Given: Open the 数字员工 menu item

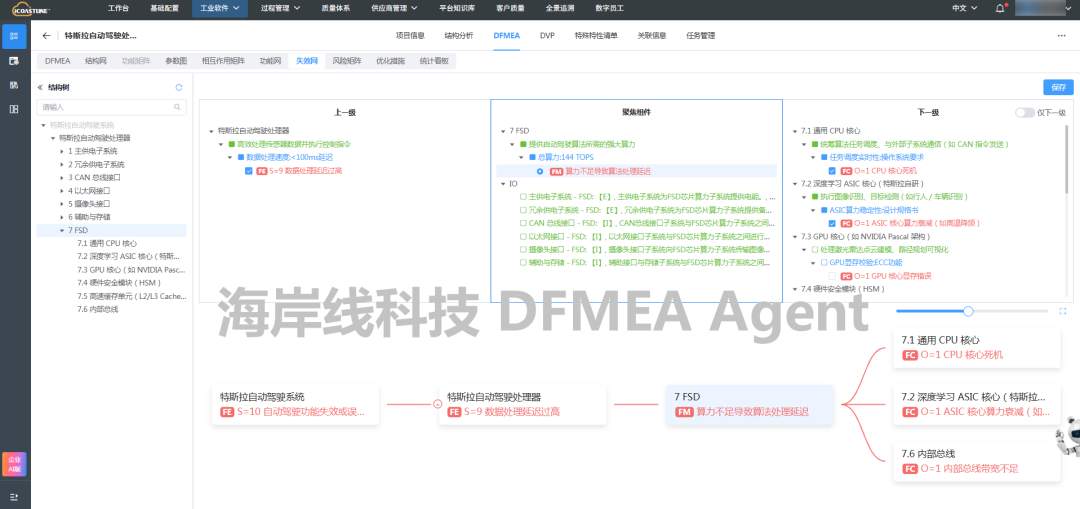Looking at the screenshot, I should (610, 8).
